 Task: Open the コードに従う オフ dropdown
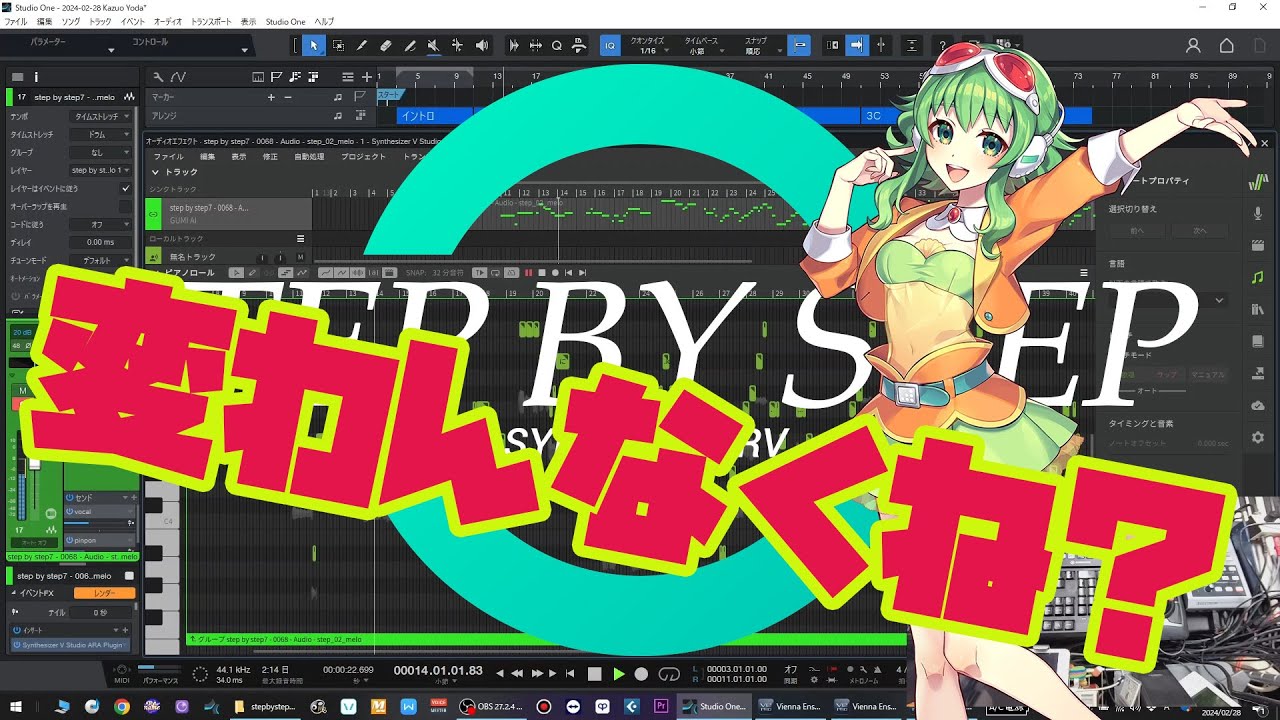tap(101, 224)
